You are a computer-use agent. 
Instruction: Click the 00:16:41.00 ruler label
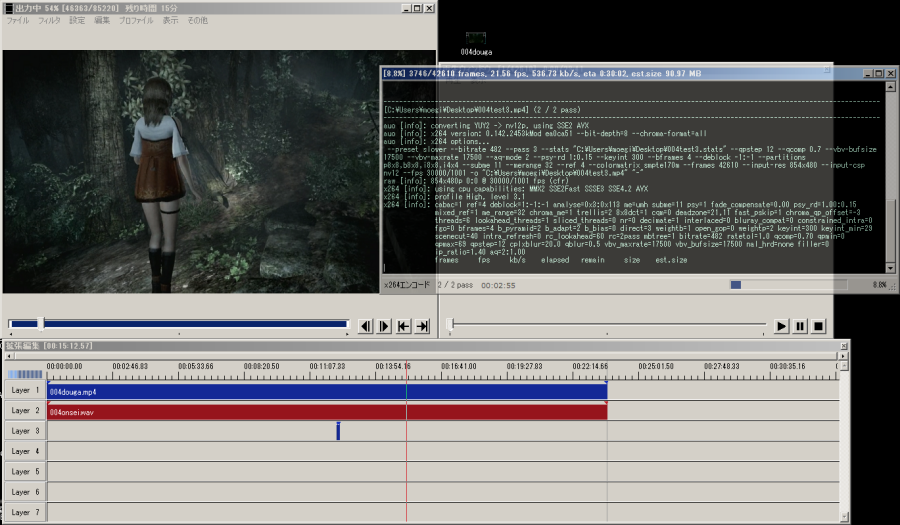click(459, 366)
